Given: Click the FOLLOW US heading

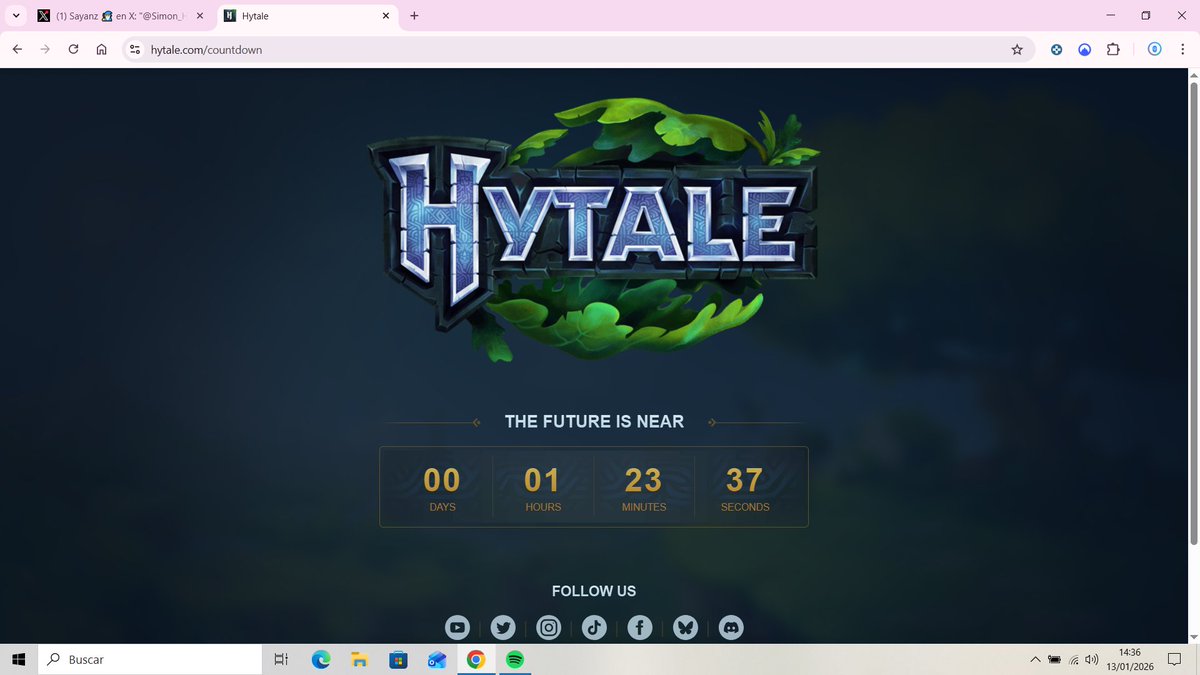Looking at the screenshot, I should (594, 591).
